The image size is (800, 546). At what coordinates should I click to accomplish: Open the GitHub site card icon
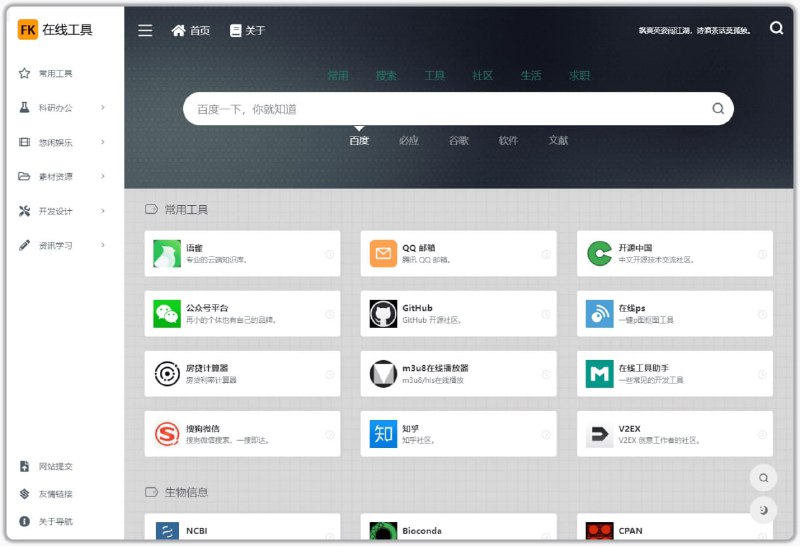tap(384, 314)
